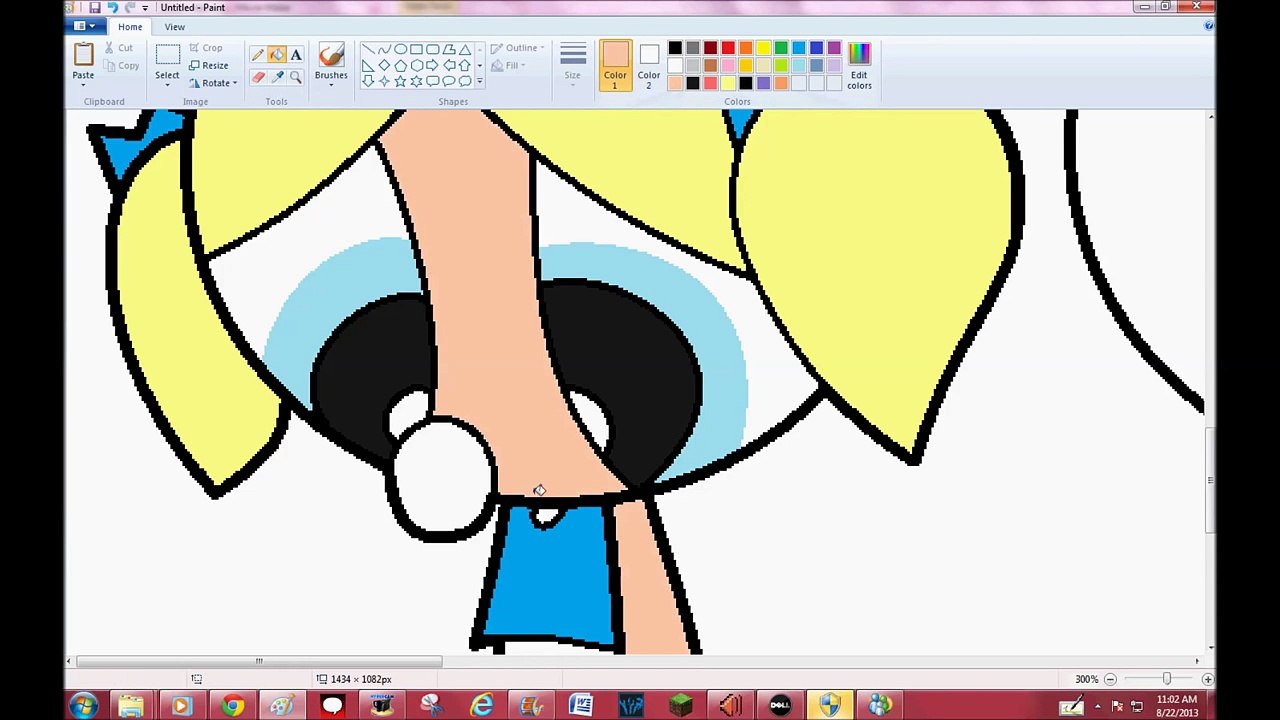Select the Text tool
The image size is (1280, 720).
pyautogui.click(x=296, y=55)
